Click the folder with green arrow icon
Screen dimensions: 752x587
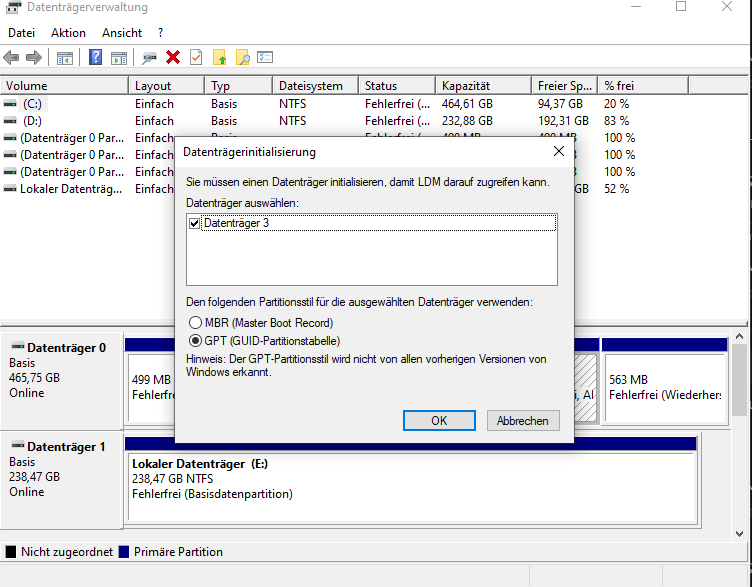click(x=220, y=58)
